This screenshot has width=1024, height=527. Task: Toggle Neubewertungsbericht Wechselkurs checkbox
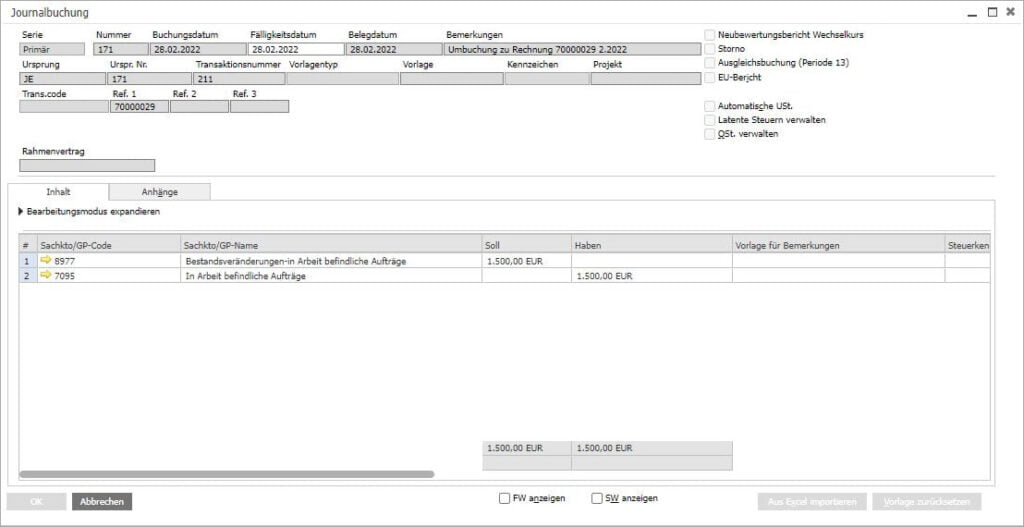click(710, 34)
